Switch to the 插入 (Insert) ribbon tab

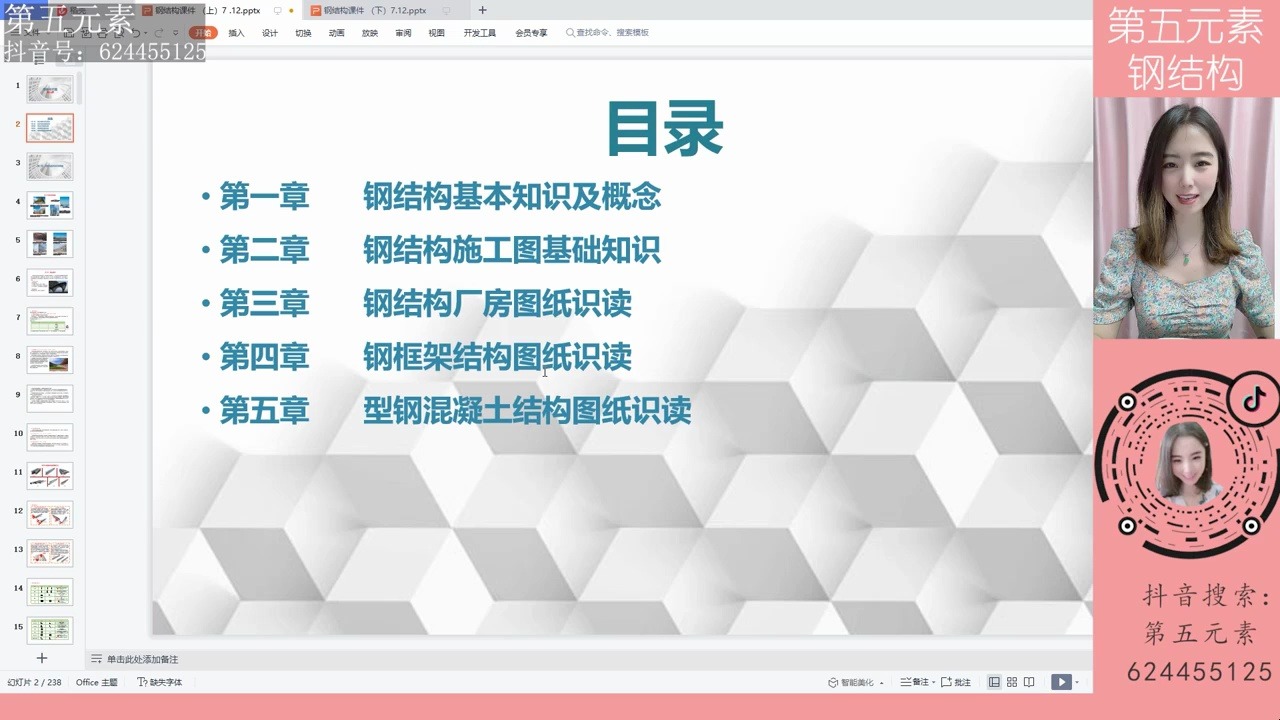(236, 32)
